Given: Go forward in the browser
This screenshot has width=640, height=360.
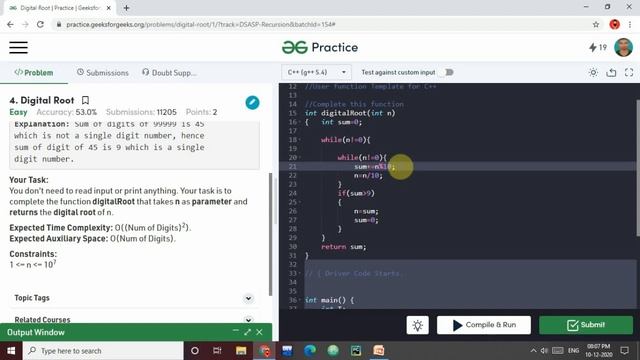Looking at the screenshot, I should [x=25, y=24].
